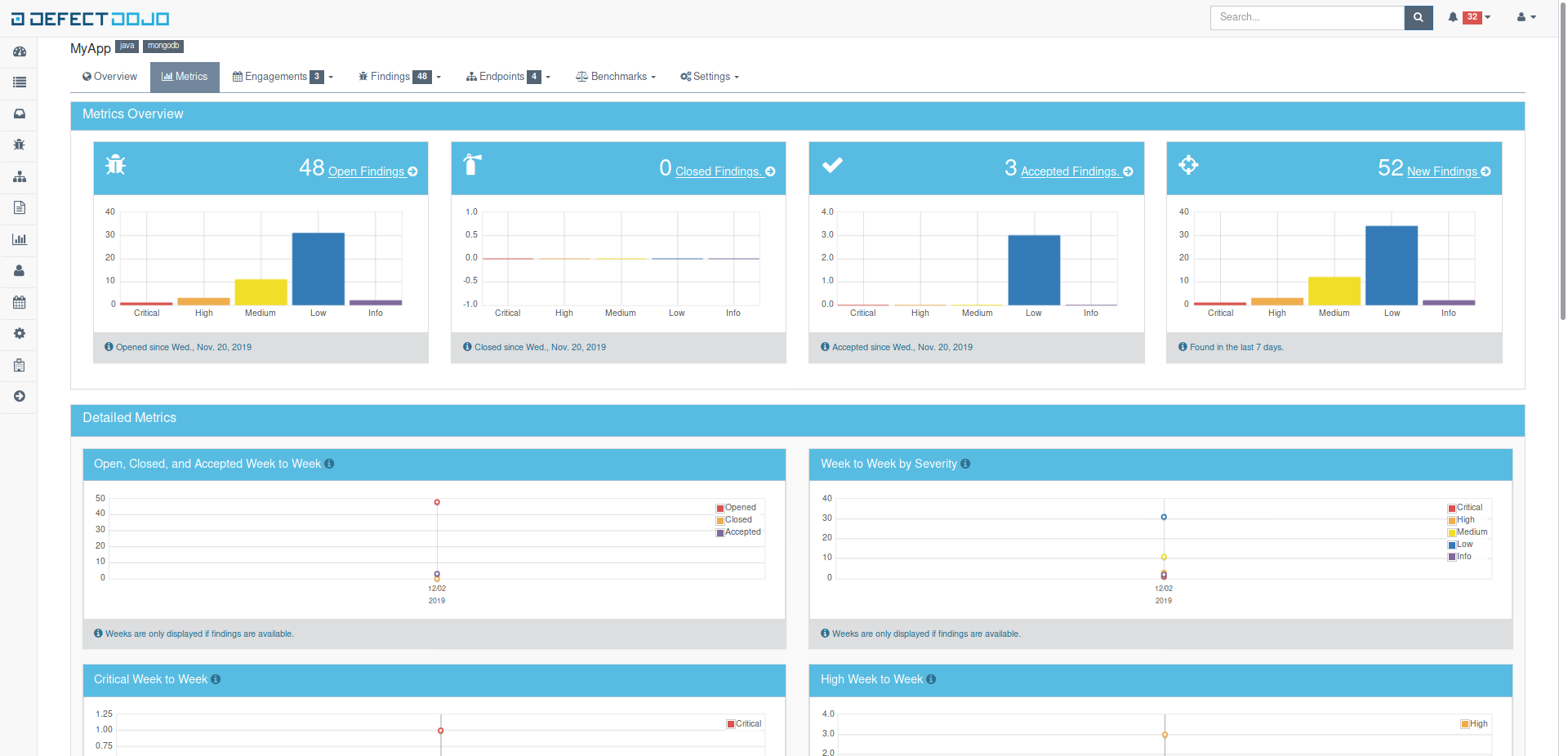Viewport: 1568px width, 756px height.
Task: Click the MyApp product title
Action: click(91, 48)
